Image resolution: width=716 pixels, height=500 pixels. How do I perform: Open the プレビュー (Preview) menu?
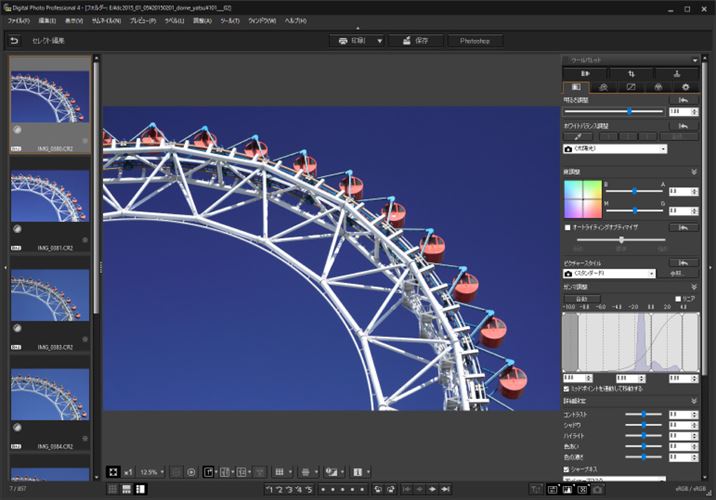coord(142,21)
